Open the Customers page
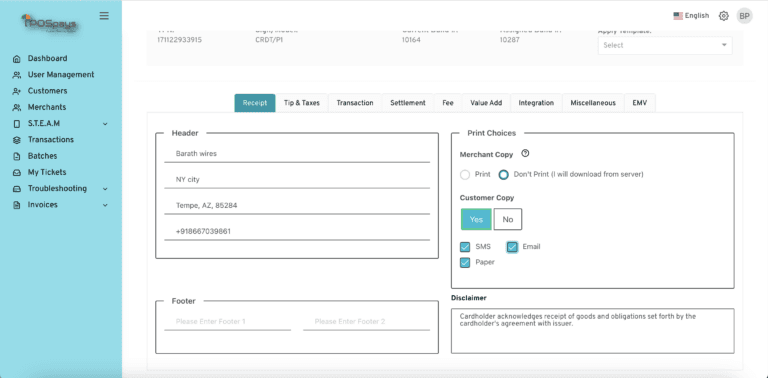 (x=48, y=91)
